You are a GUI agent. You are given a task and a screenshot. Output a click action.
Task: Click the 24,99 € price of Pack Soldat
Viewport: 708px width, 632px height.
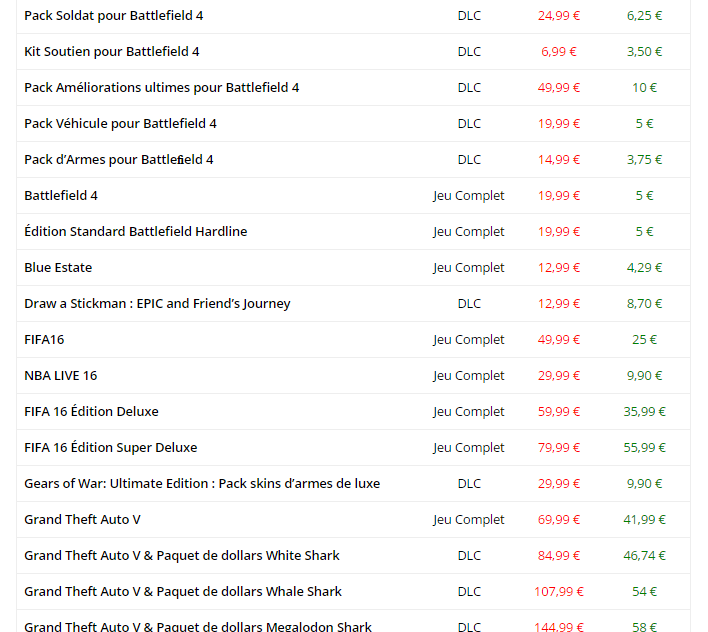(x=559, y=16)
